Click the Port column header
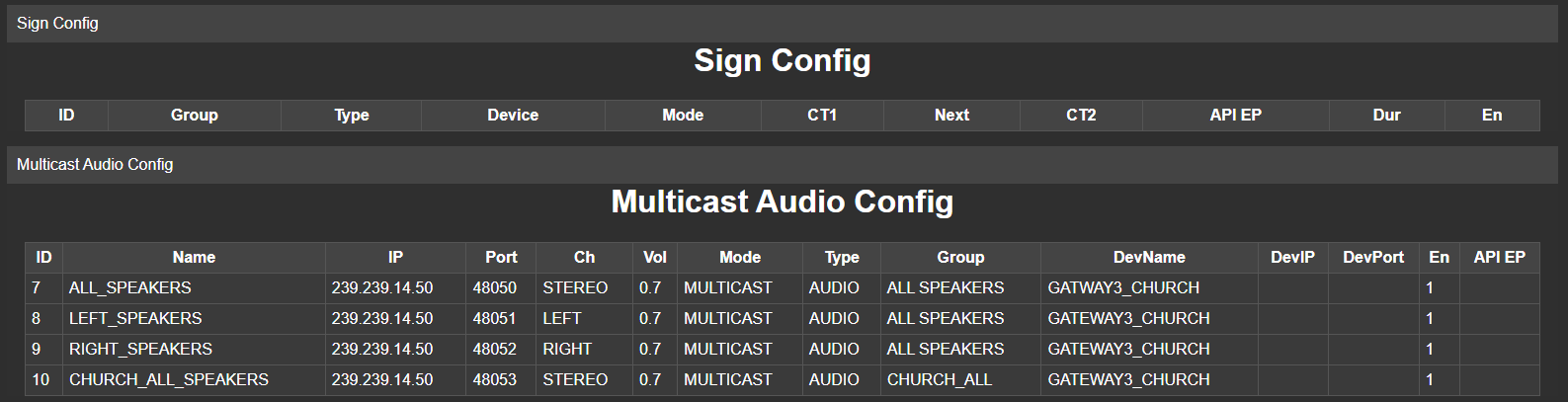 click(x=501, y=257)
